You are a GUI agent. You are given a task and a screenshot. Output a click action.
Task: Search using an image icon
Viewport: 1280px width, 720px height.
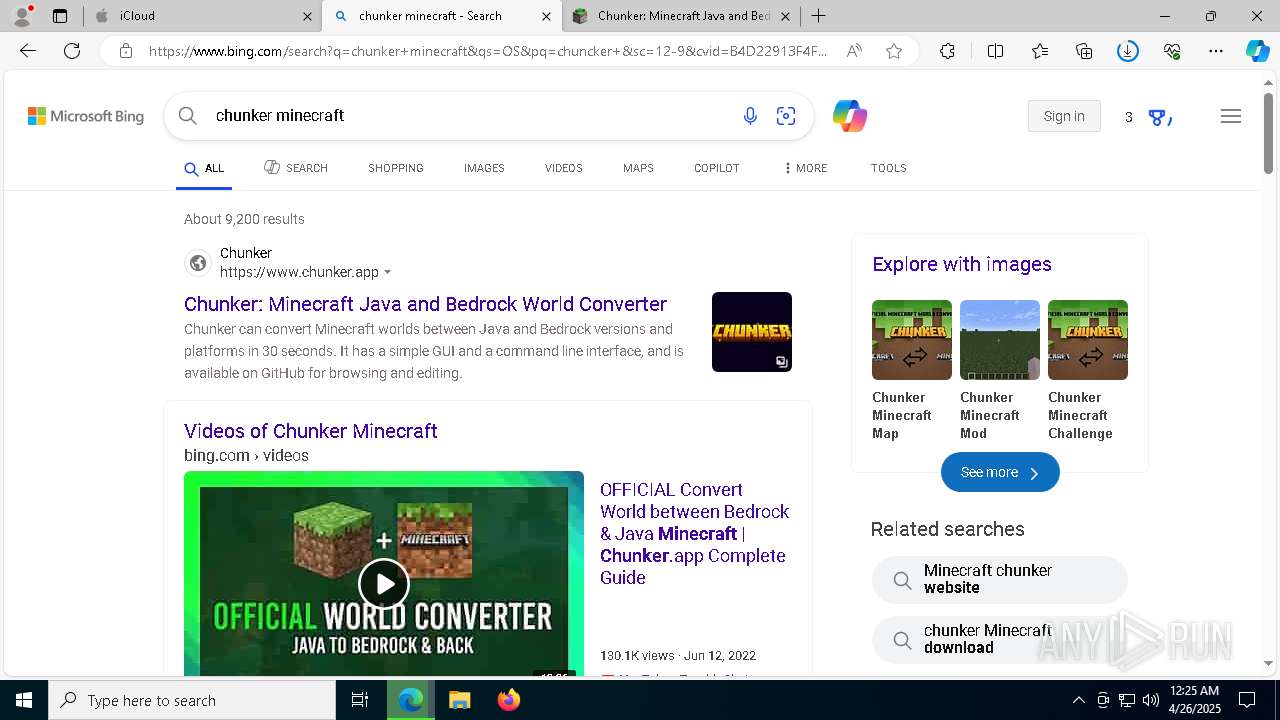pos(786,116)
